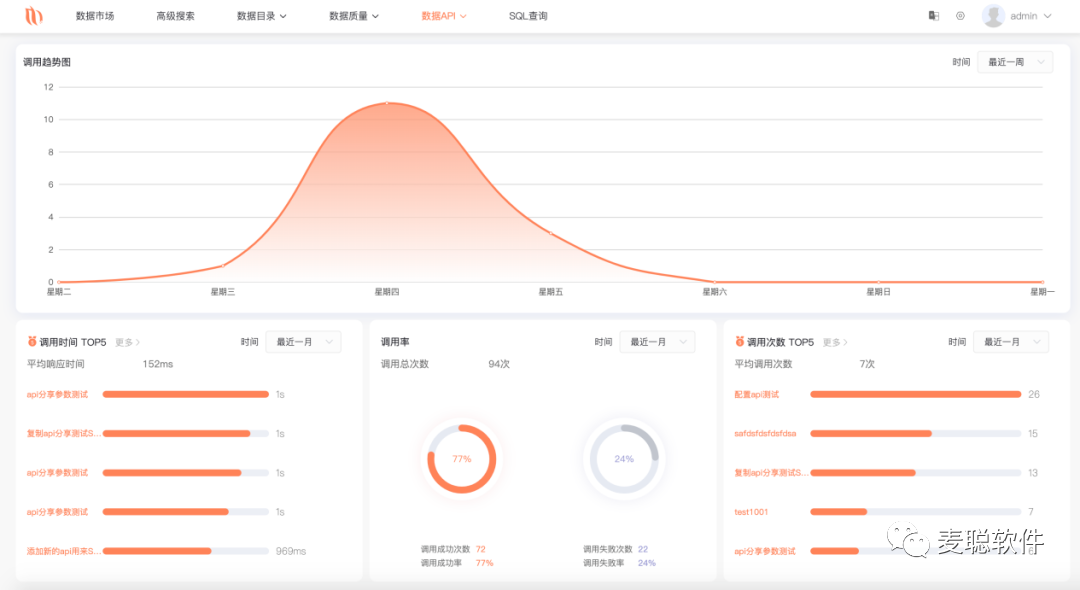This screenshot has width=1080, height=590.
Task: Click the 94次 total calls value
Action: 499,364
